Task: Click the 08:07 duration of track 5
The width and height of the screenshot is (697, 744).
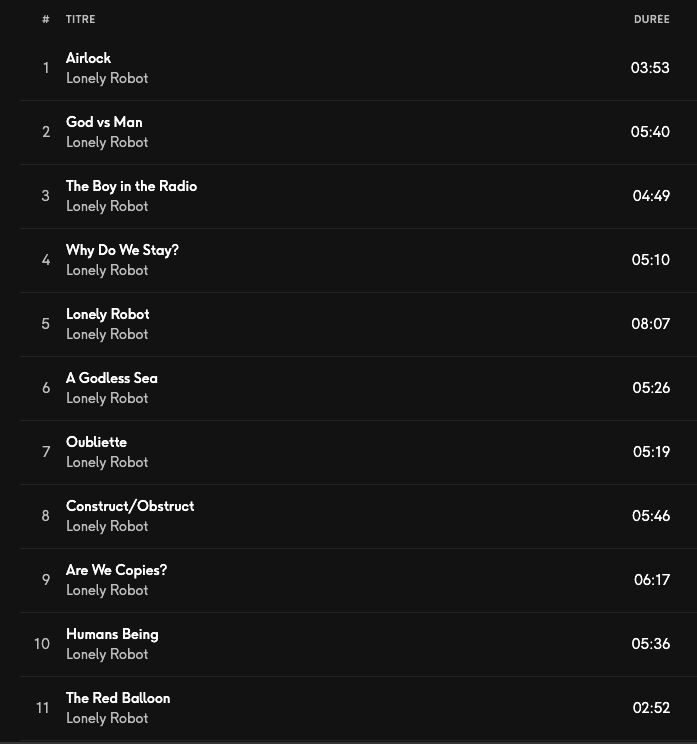Action: 650,324
